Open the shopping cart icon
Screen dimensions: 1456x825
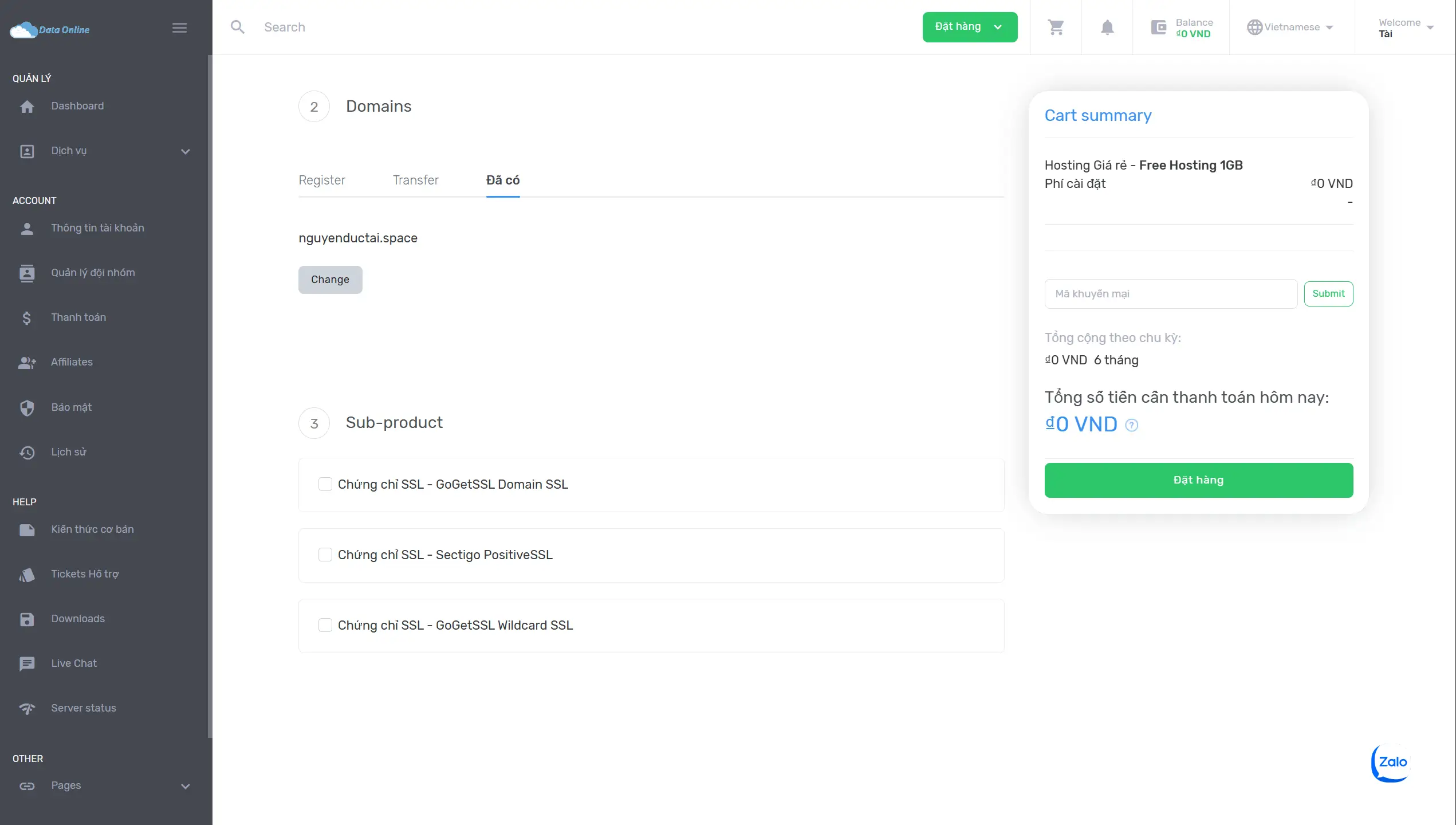click(1056, 27)
